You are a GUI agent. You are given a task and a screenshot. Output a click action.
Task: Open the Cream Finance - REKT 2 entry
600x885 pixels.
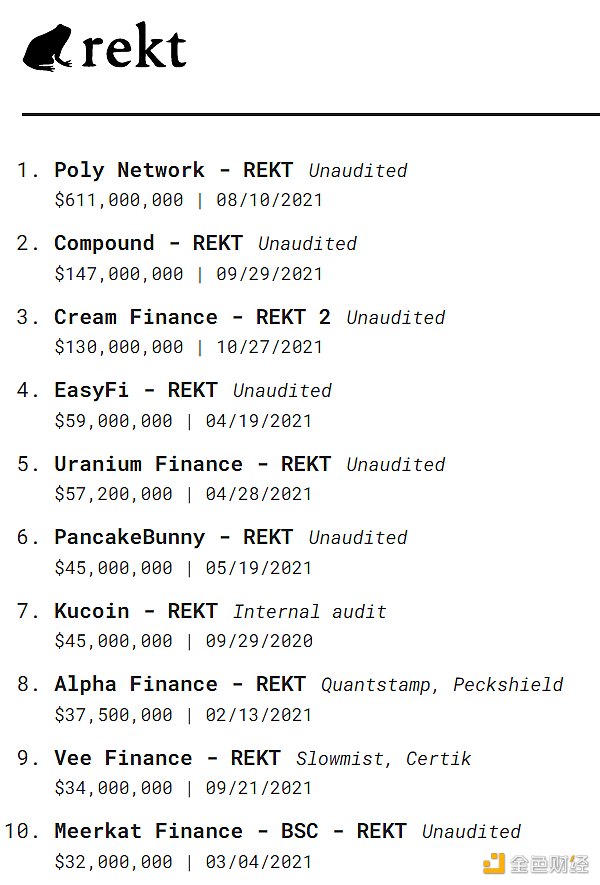(x=192, y=317)
